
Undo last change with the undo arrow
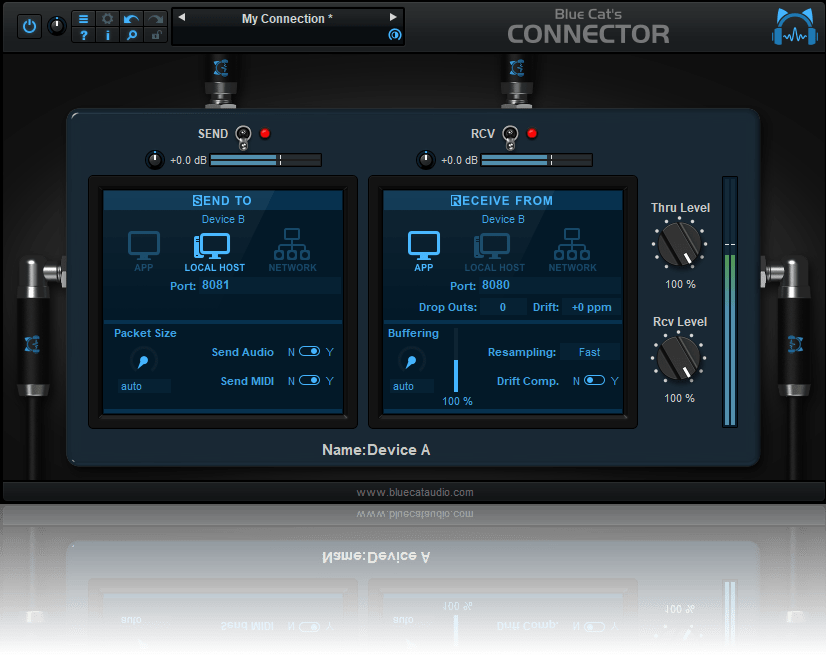(x=132, y=17)
